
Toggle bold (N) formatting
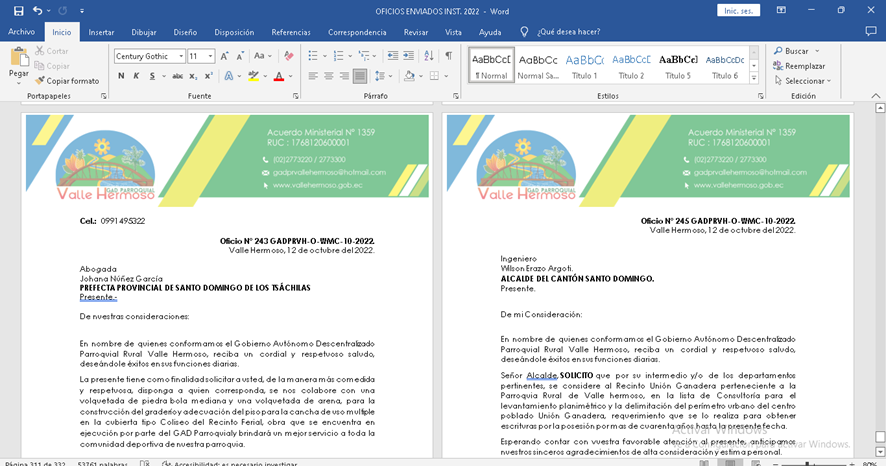coord(121,76)
